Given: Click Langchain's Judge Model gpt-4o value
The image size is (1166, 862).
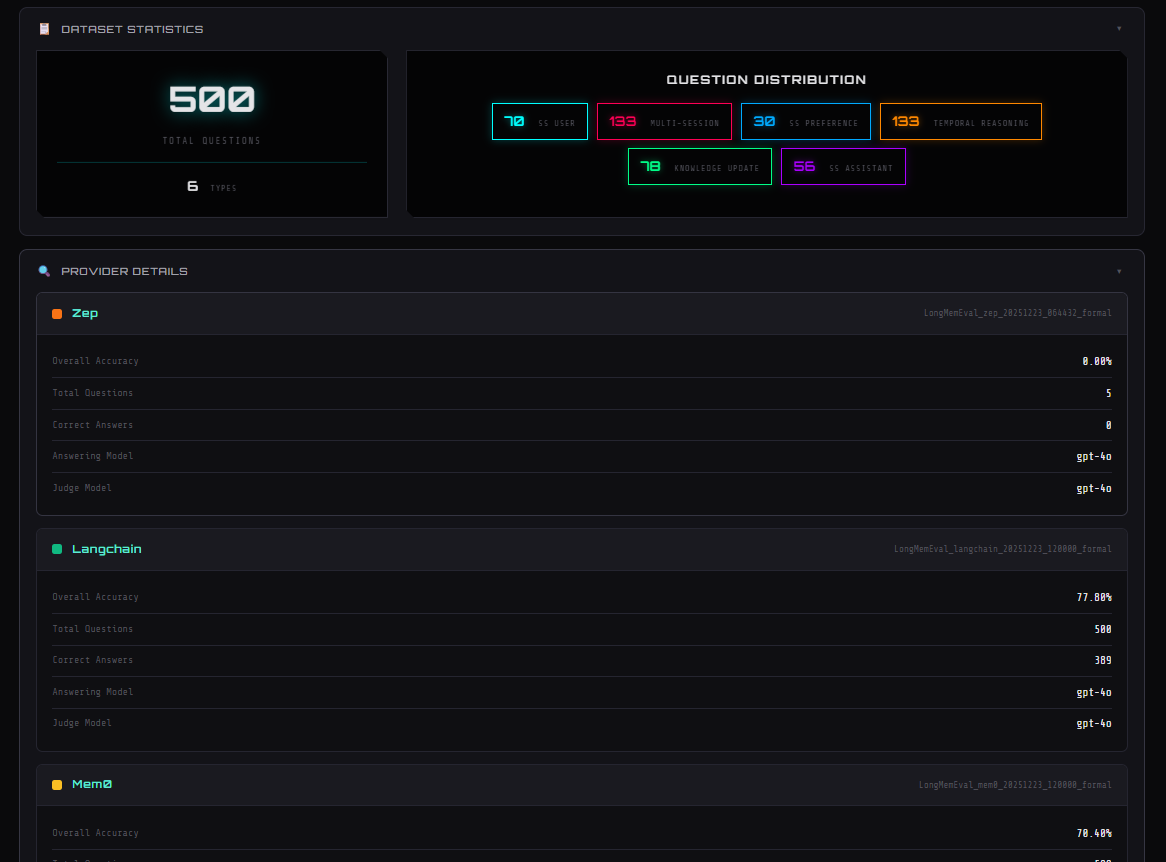Looking at the screenshot, I should click(x=1094, y=724).
